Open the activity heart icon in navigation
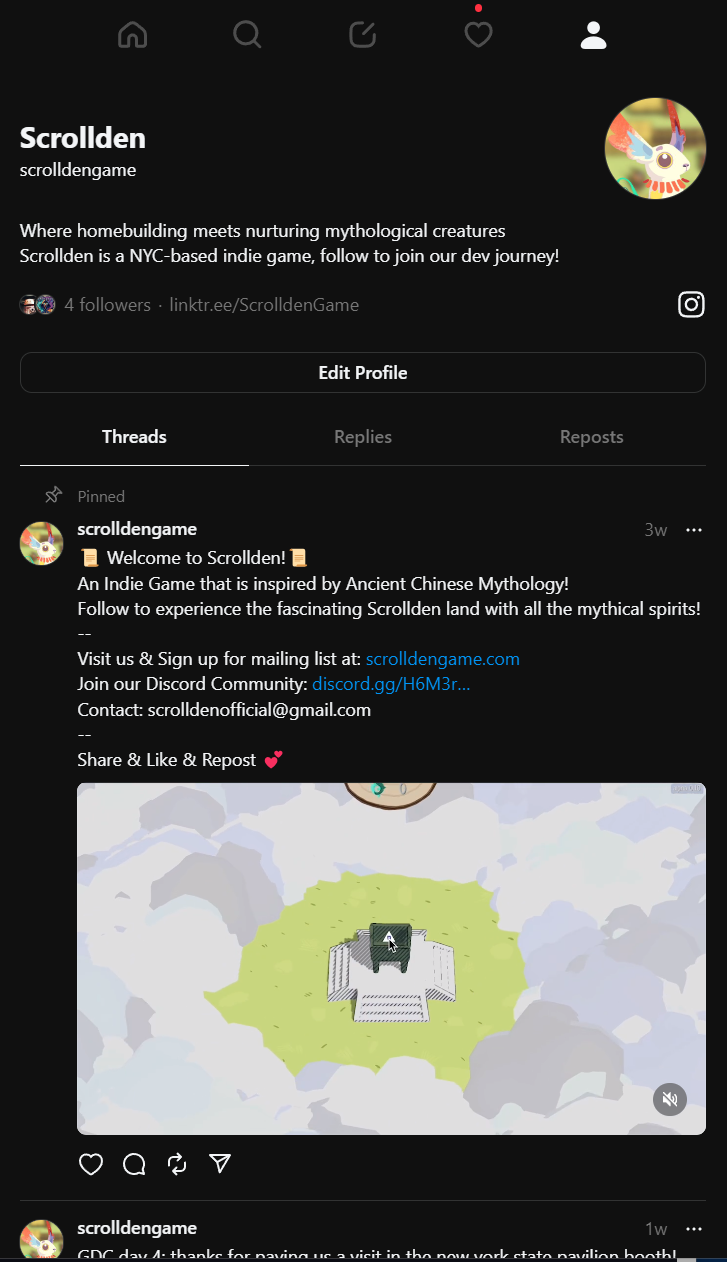727x1262 pixels. 478,35
